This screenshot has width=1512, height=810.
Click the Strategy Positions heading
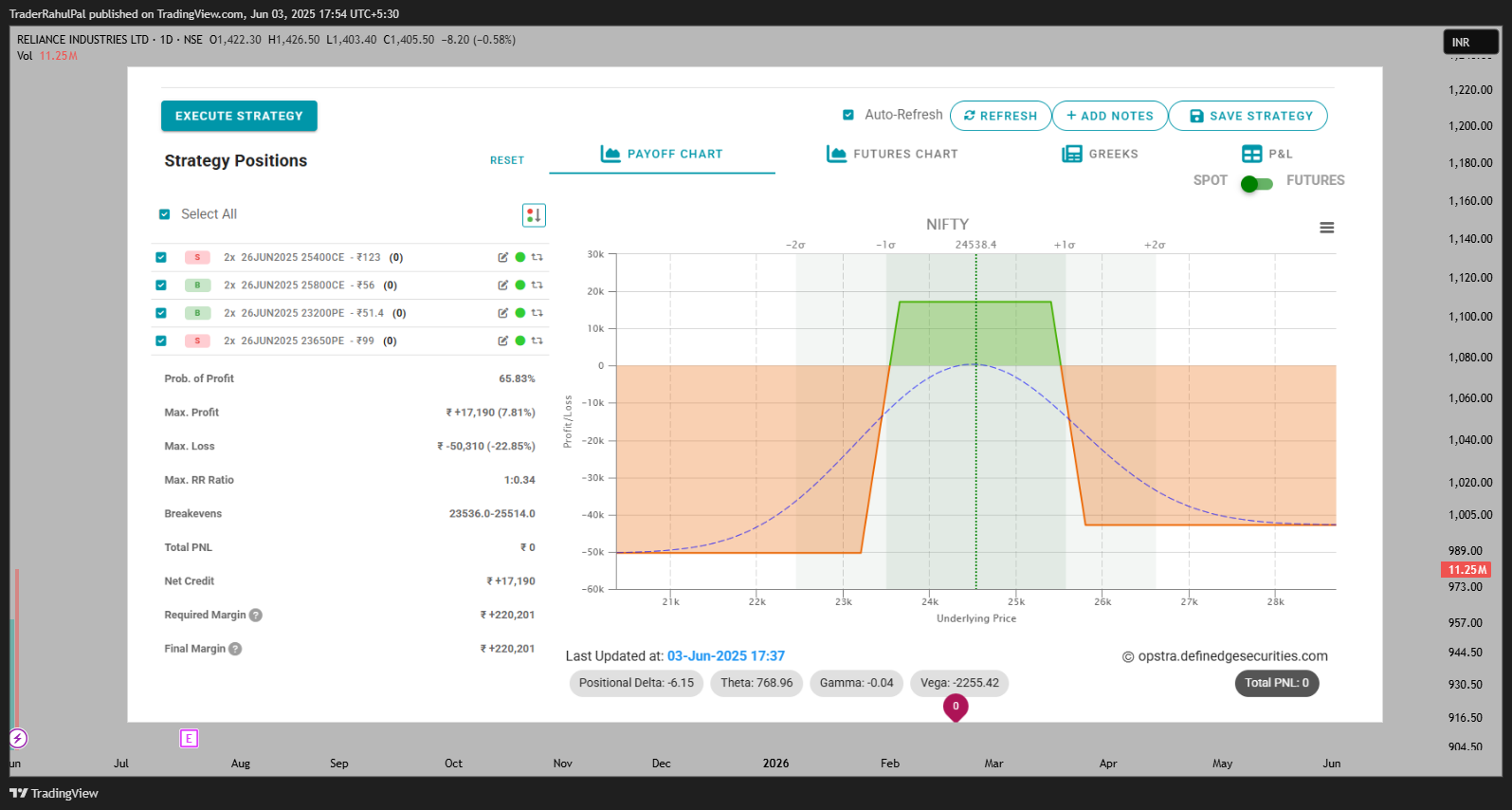(236, 161)
